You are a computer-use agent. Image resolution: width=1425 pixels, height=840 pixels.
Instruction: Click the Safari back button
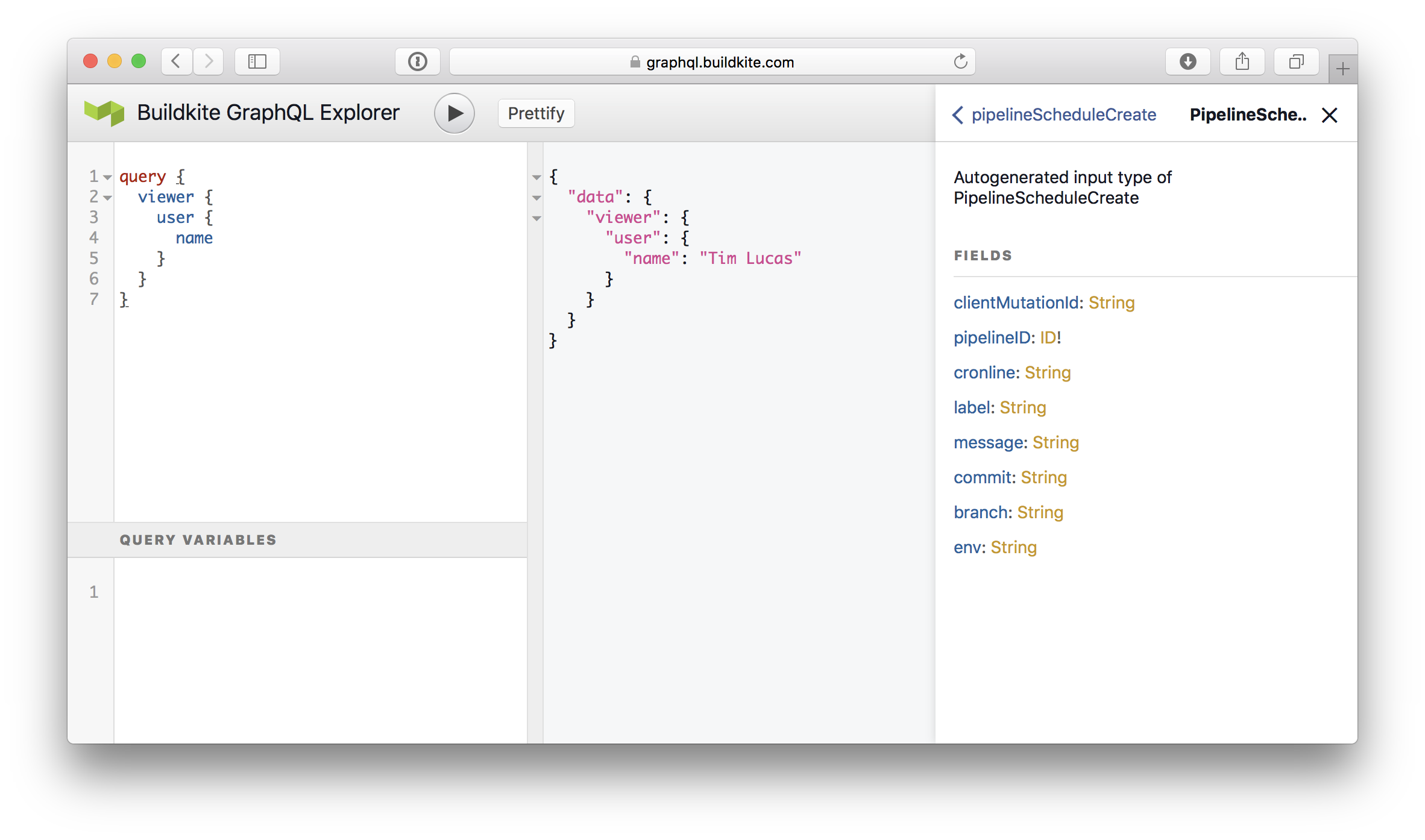176,61
